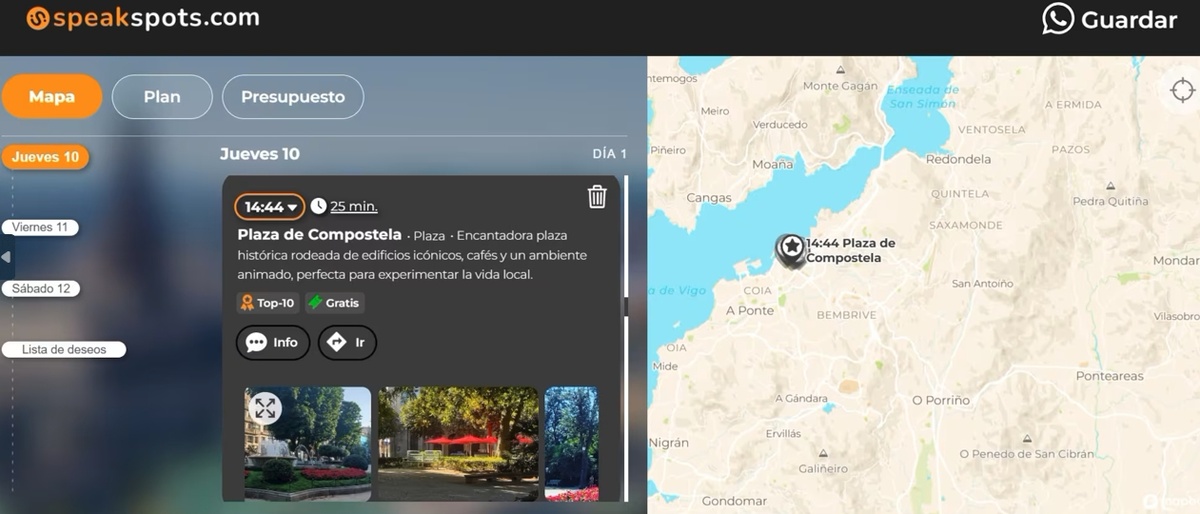Click the Top-10 badge
1200x514 pixels.
click(268, 302)
